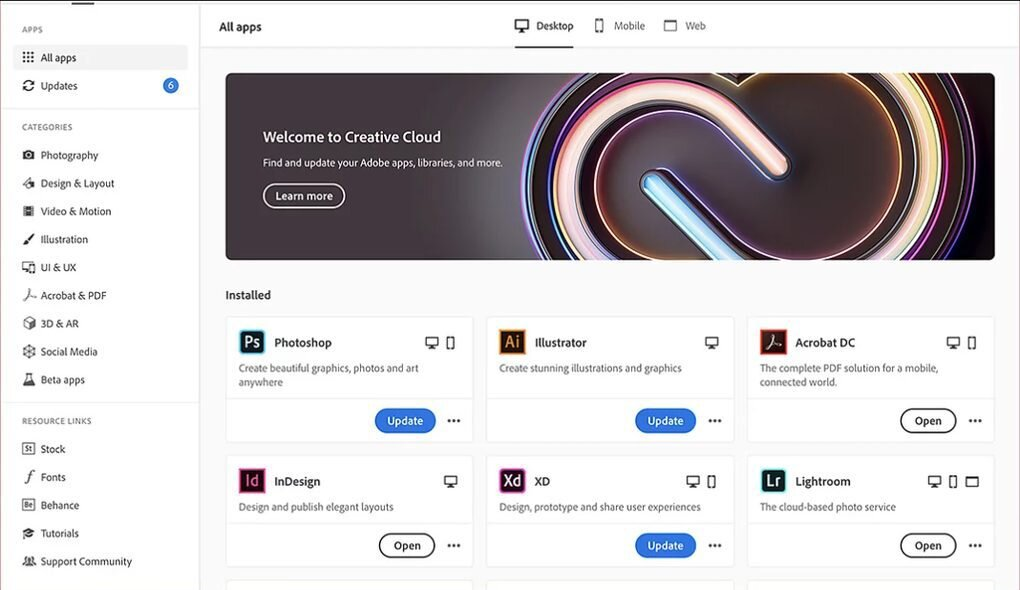1020x590 pixels.
Task: Click the Illustrator Ai app icon
Action: click(x=513, y=342)
